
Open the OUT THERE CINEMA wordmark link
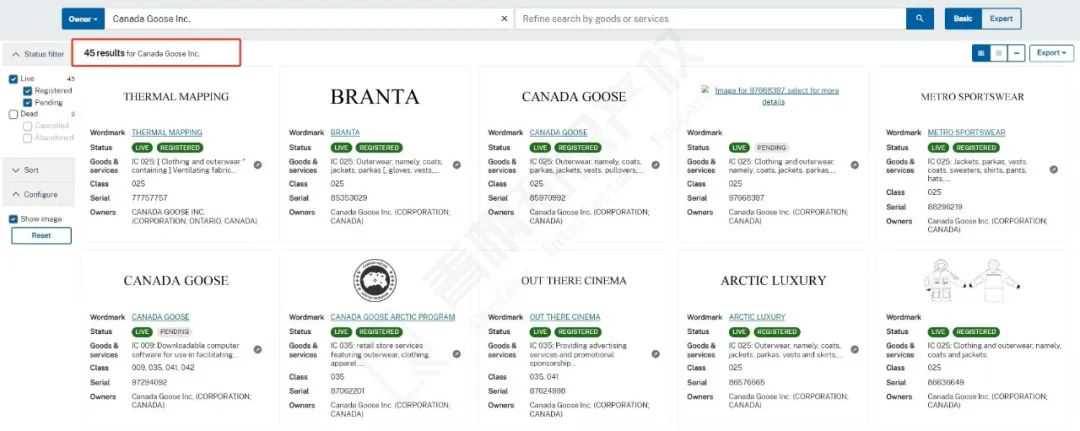(565, 317)
